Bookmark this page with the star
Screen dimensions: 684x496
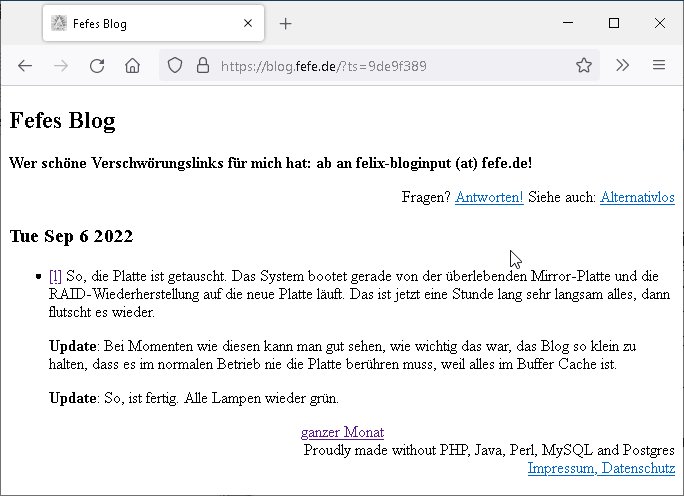584,66
